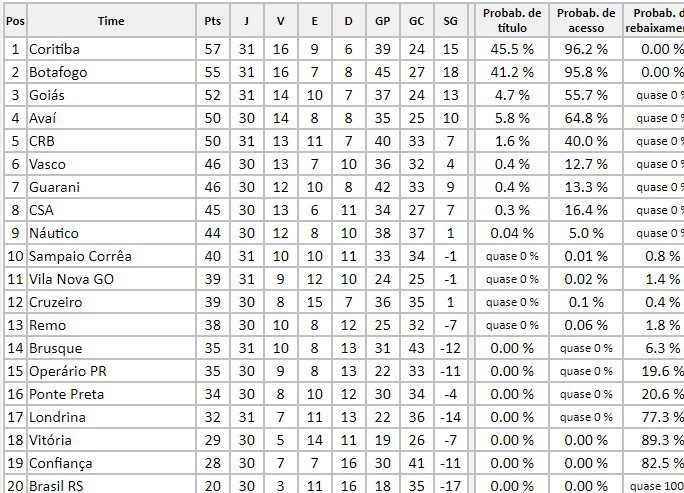Select the Botafogo team row
This screenshot has width=684, height=493.
point(56,72)
